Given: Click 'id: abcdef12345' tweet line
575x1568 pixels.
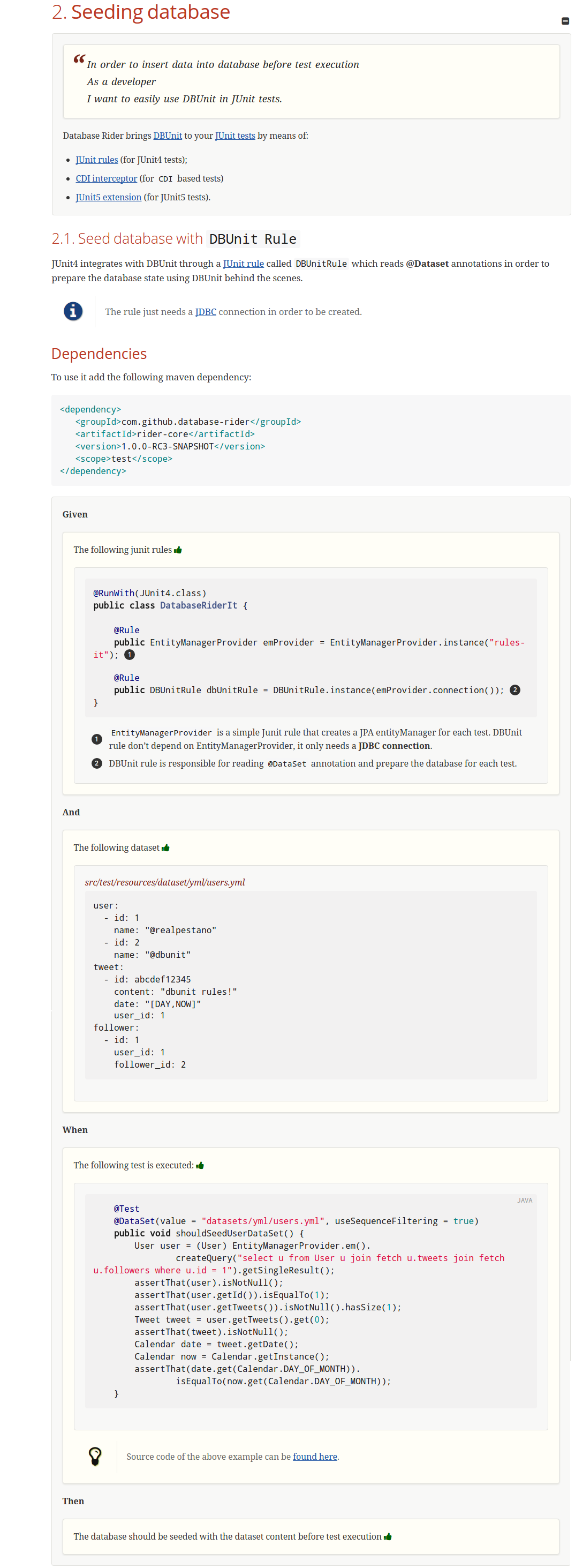Looking at the screenshot, I should click(x=147, y=980).
